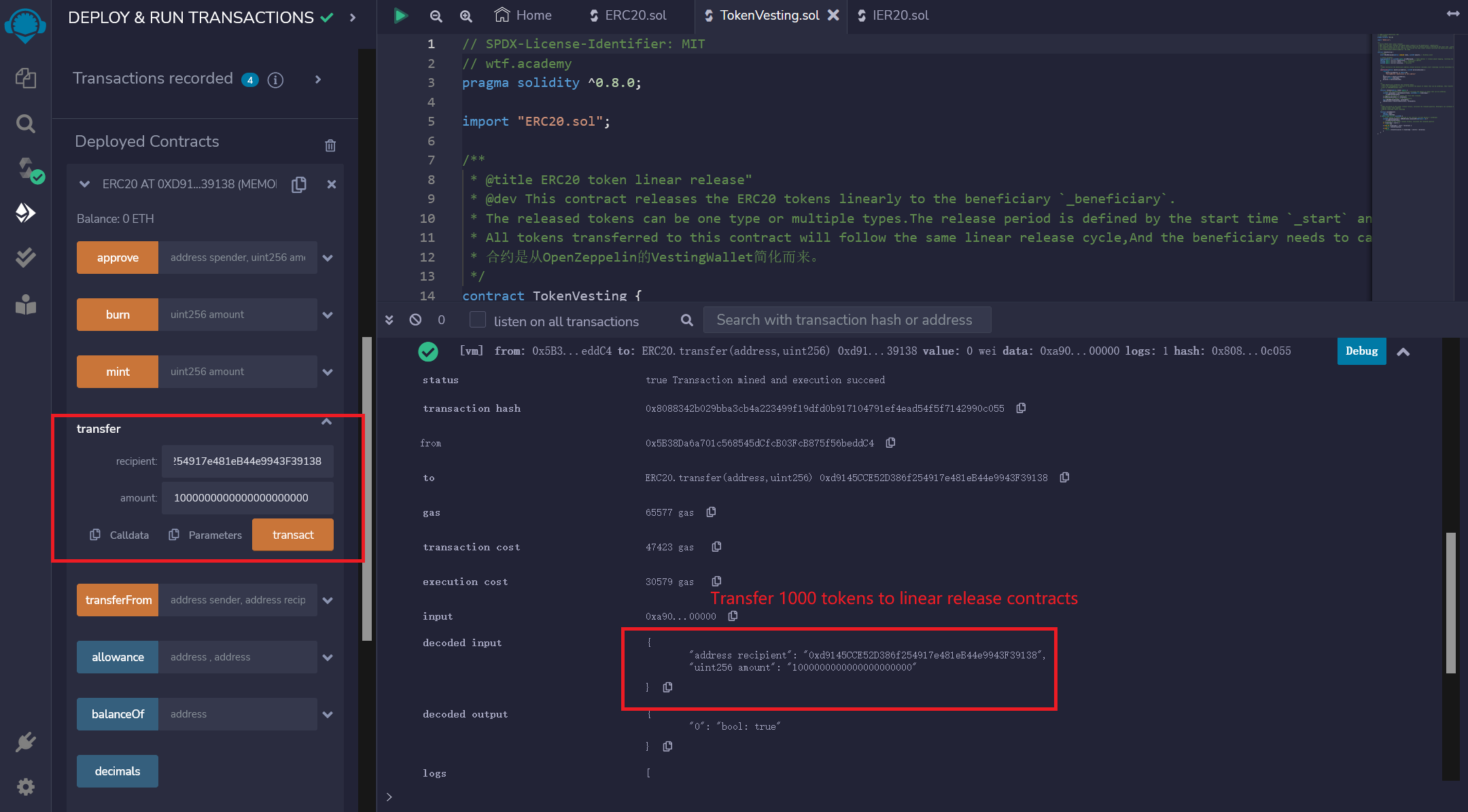Close TokenVesting.sol tab
The width and height of the screenshot is (1468, 812).
pyautogui.click(x=833, y=15)
